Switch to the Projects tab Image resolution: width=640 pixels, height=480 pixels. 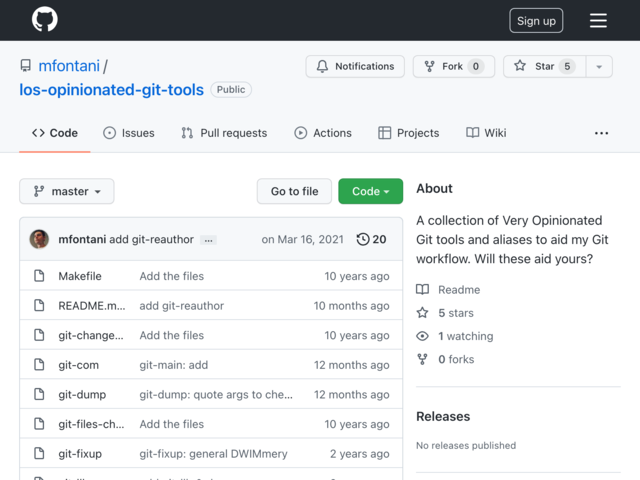point(409,133)
